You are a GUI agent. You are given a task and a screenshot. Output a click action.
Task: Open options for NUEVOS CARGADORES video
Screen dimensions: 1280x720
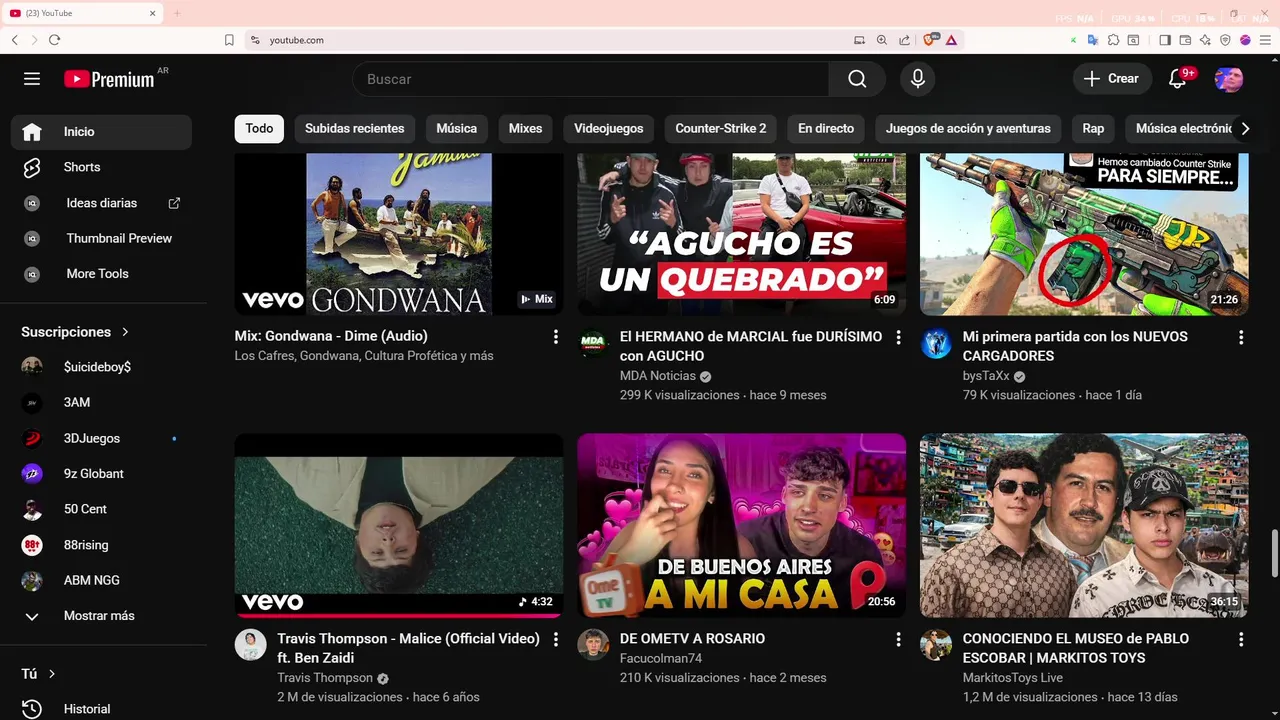point(1241,337)
